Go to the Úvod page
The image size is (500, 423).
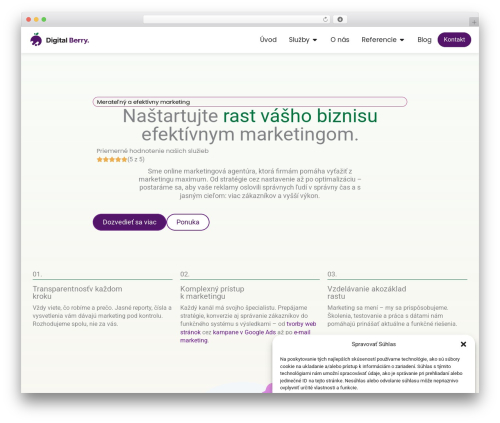tap(268, 40)
